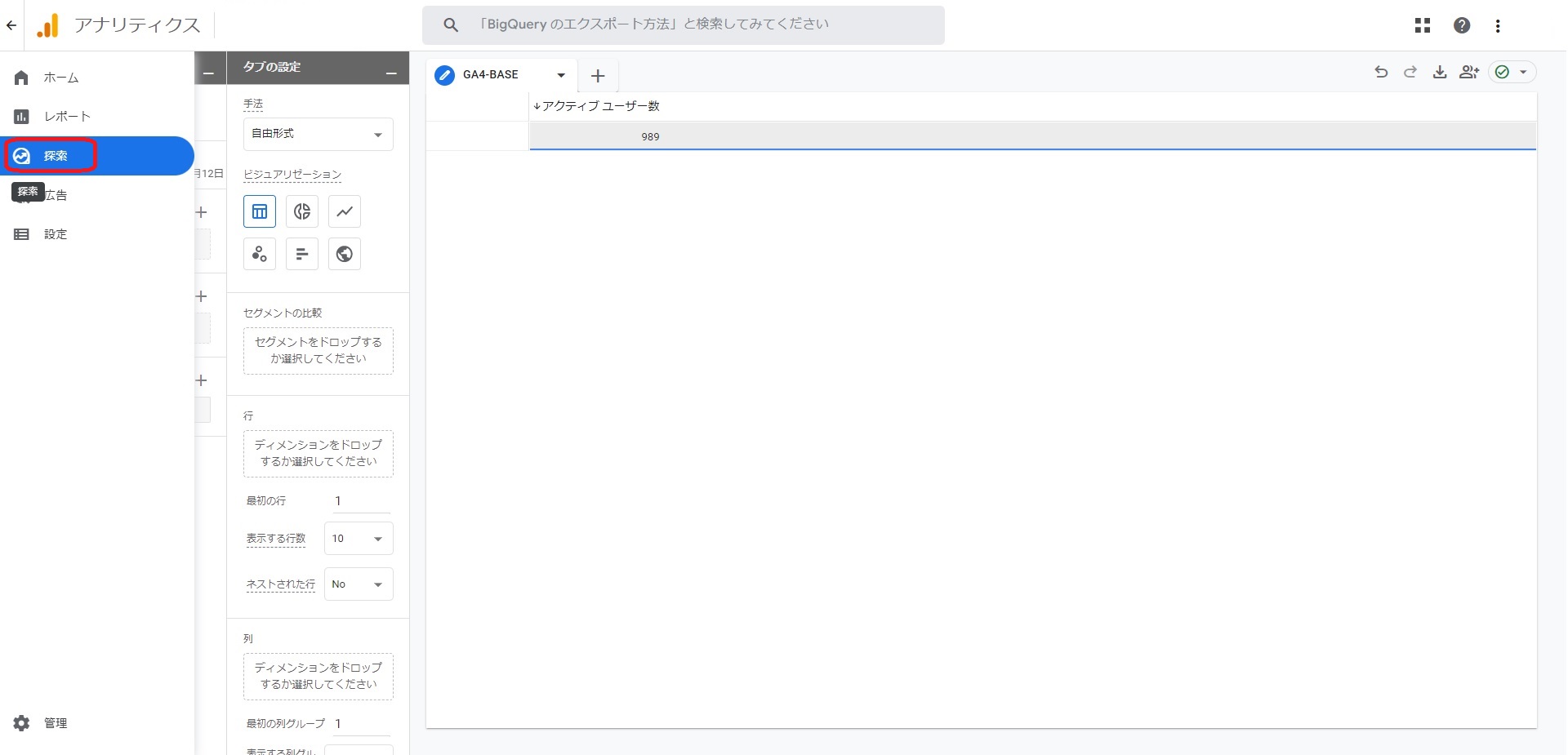
Task: Click the 設定 list icon
Action: [x=21, y=234]
